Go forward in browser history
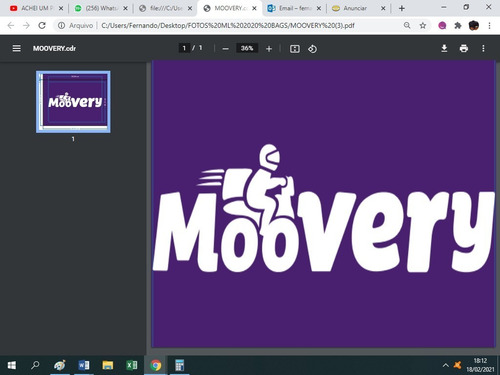This screenshot has width=500, height=375. [x=26, y=25]
